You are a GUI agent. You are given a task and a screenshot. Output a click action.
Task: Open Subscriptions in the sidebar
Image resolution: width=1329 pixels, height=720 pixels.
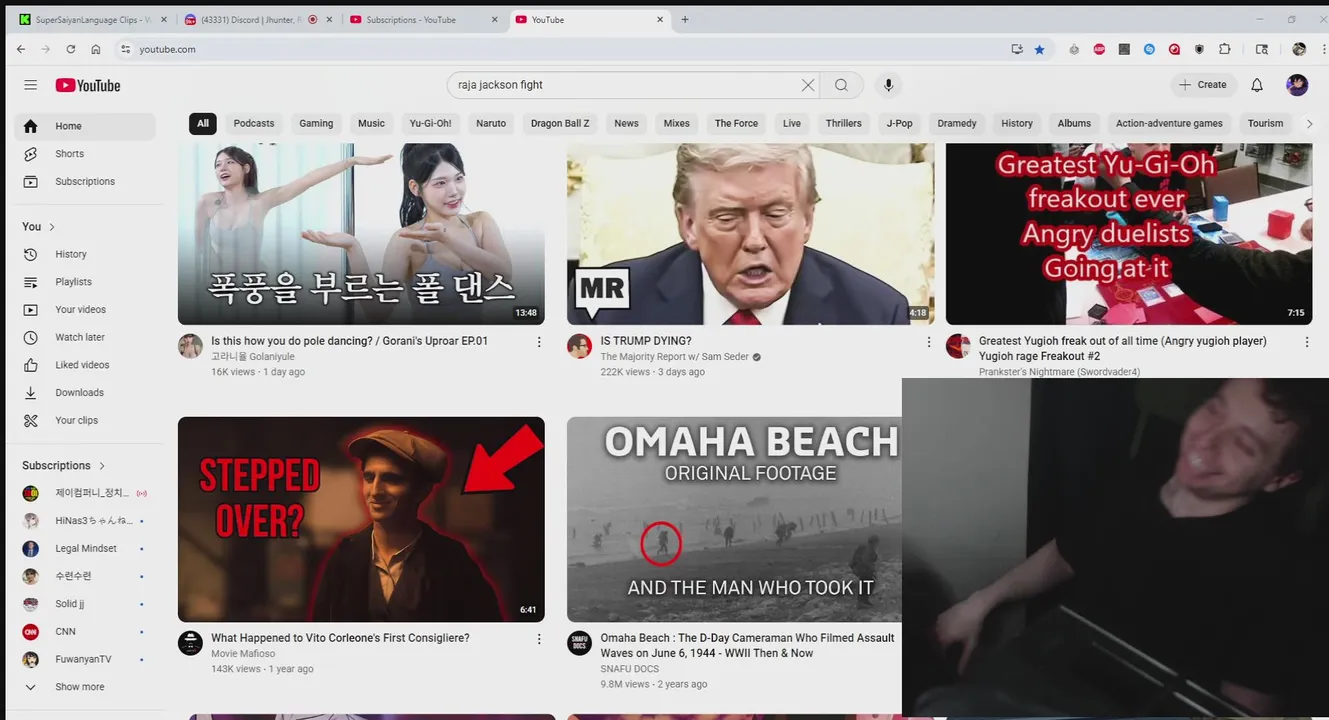[85, 182]
